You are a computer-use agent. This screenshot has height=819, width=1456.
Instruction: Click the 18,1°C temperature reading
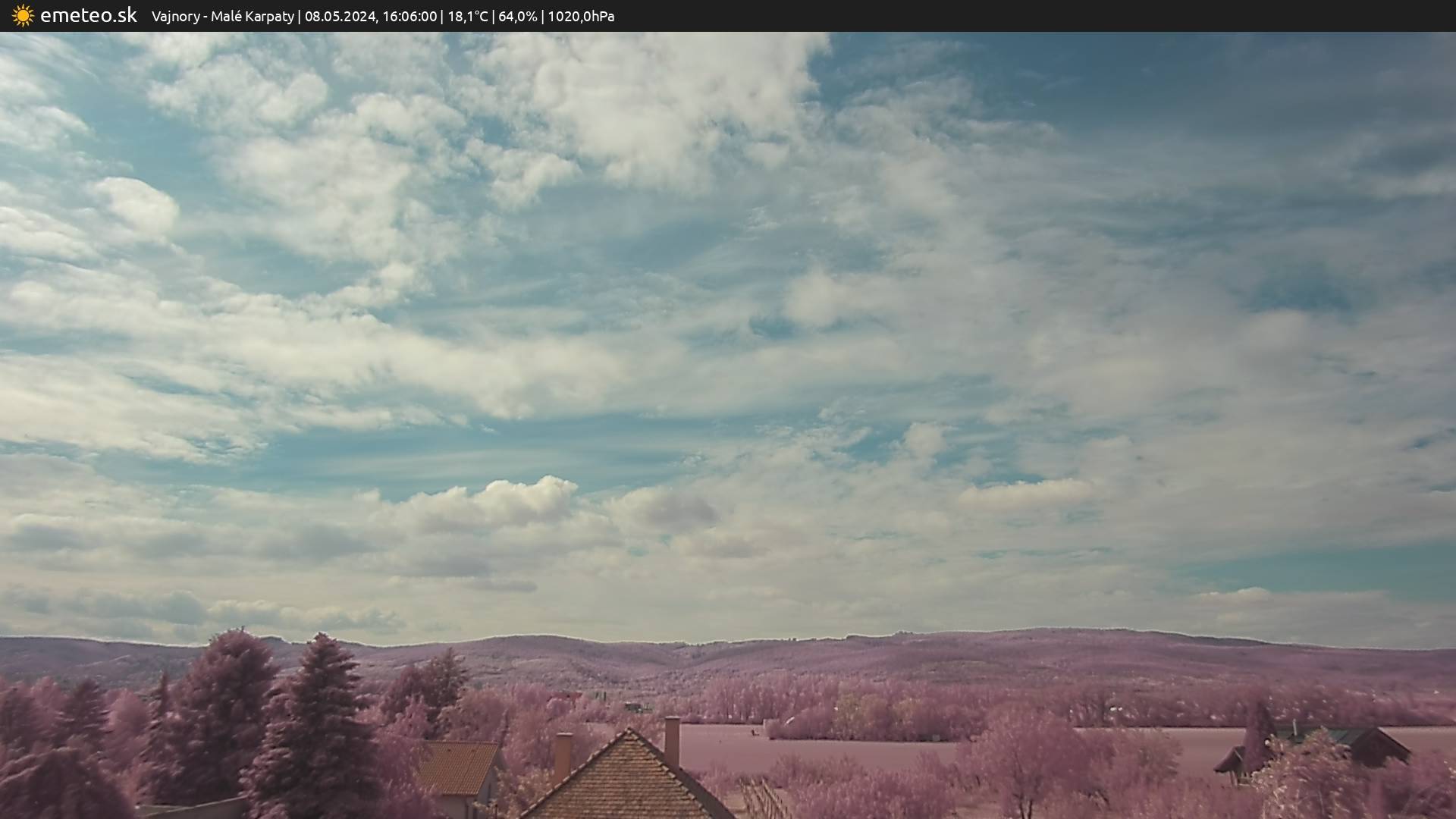467,17
